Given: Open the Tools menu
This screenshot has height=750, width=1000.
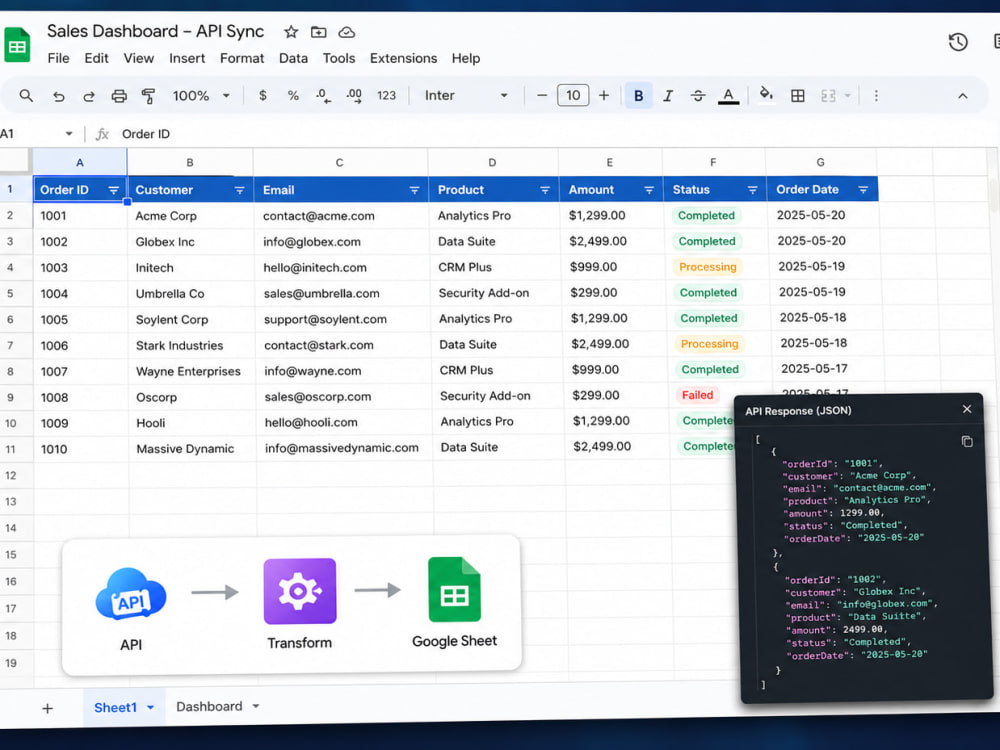Looking at the screenshot, I should click(x=339, y=58).
